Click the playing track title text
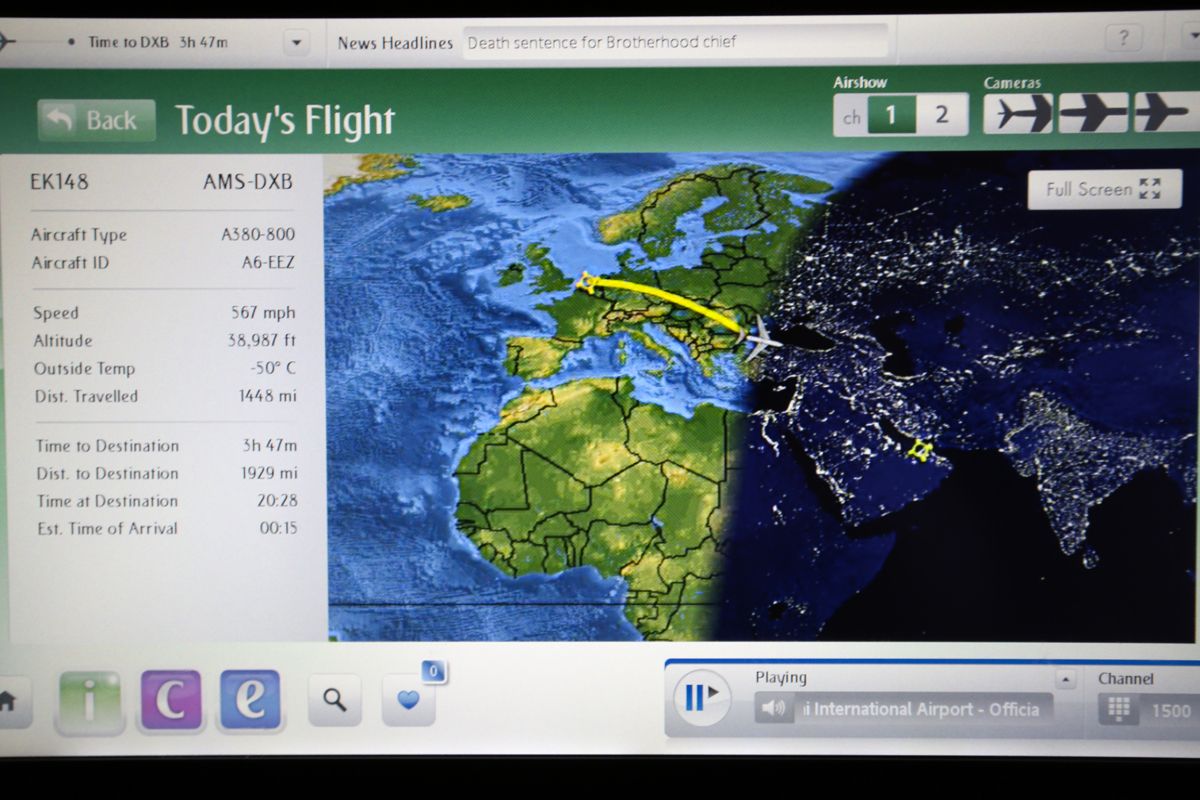 coord(922,709)
